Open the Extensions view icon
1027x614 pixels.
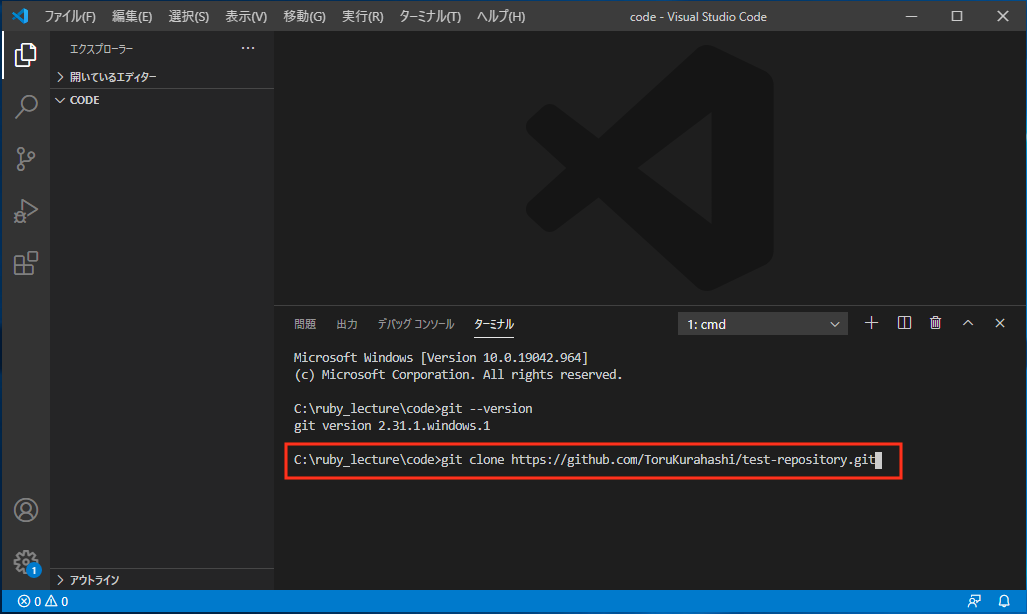pyautogui.click(x=26, y=263)
